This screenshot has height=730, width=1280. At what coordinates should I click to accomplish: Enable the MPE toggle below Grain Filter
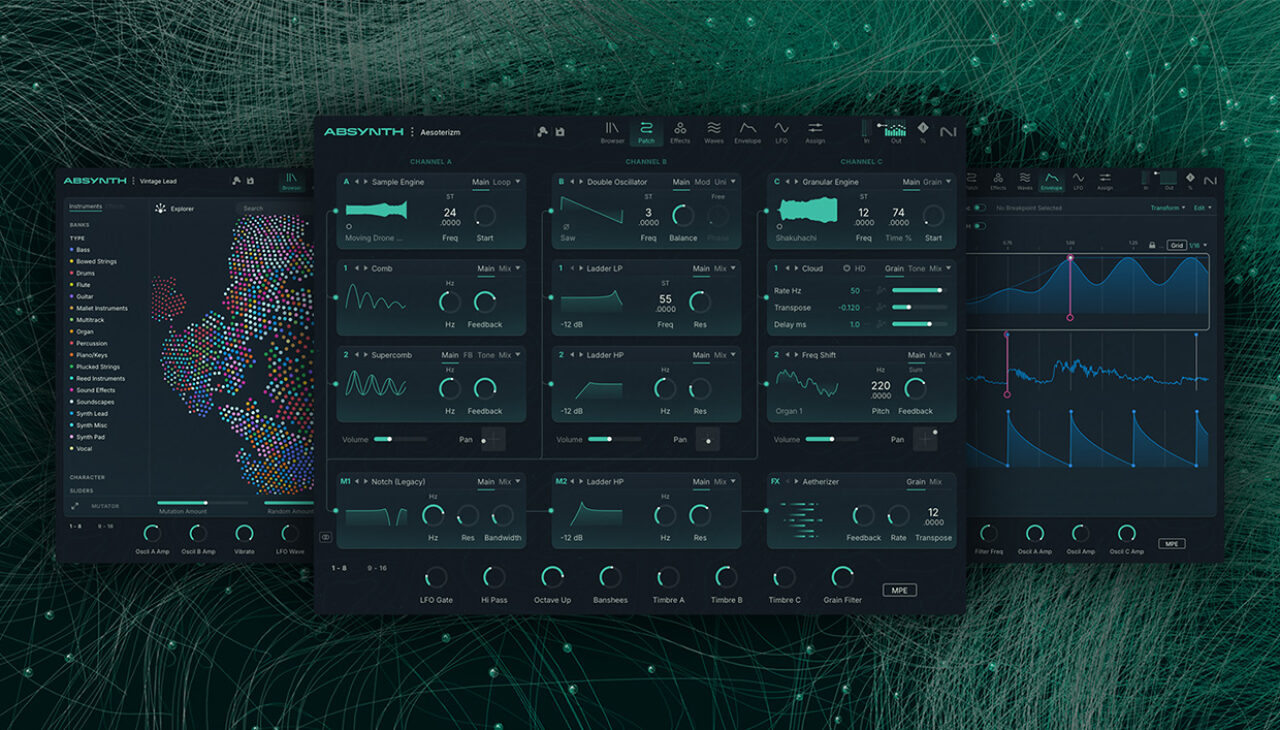898,590
